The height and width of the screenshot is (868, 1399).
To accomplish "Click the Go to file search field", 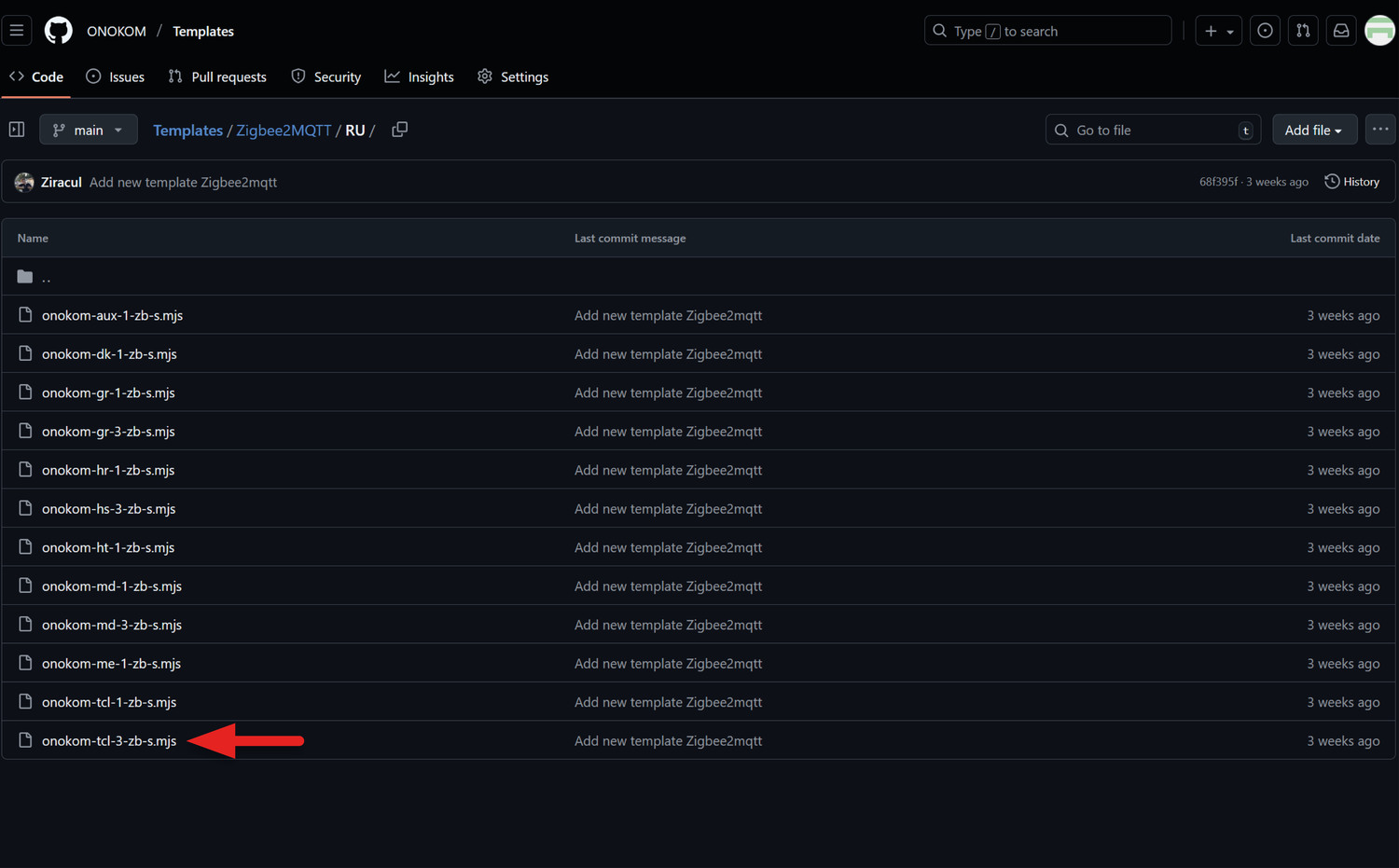I will tap(1152, 130).
